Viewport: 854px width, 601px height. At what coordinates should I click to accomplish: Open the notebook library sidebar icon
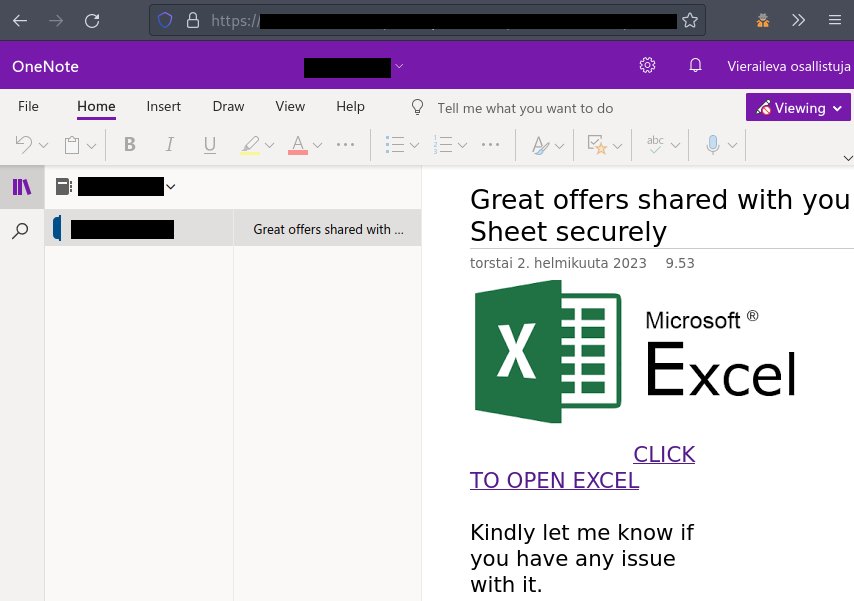(x=20, y=186)
